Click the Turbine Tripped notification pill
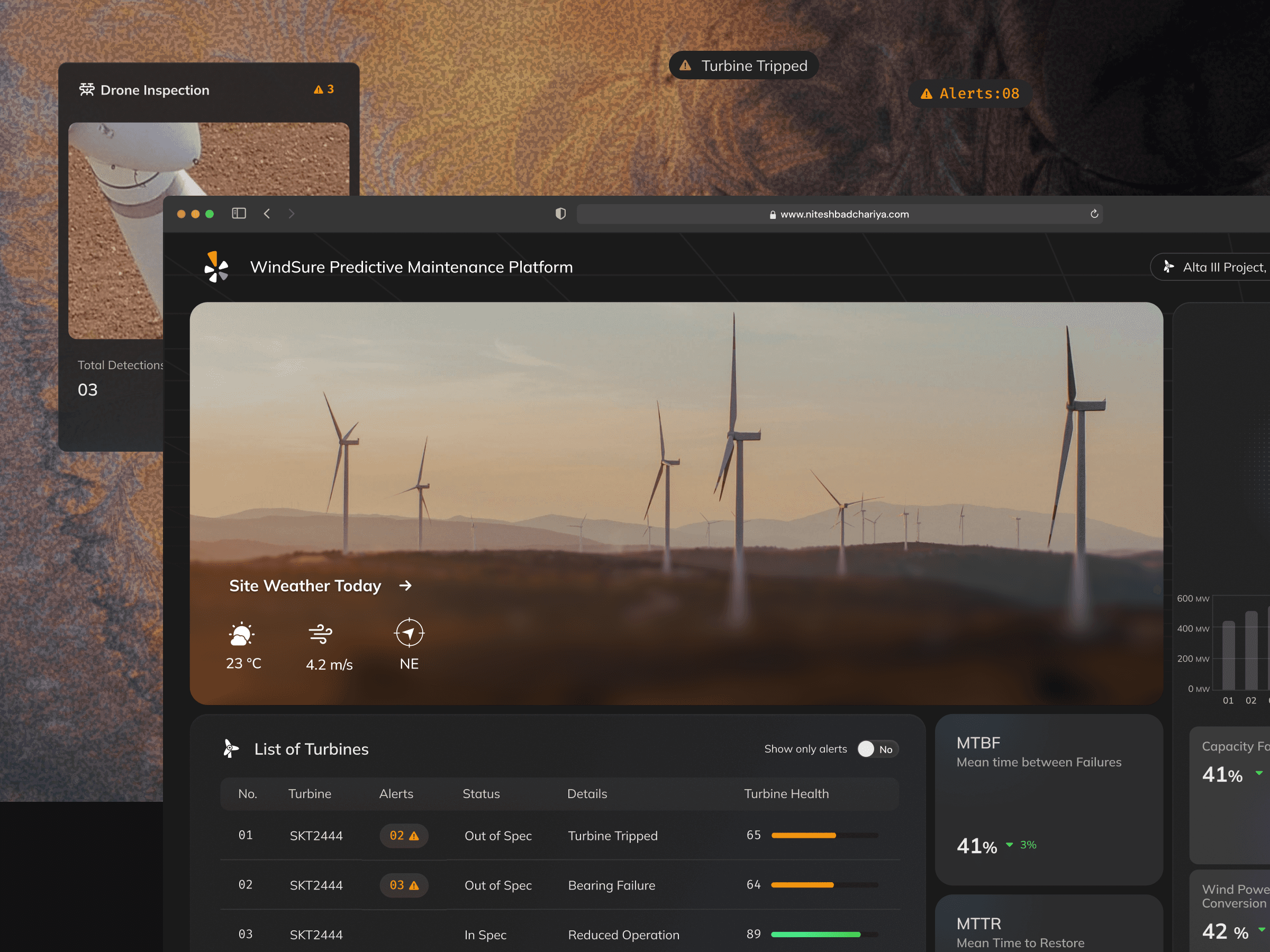This screenshot has height=952, width=1270. coord(743,66)
